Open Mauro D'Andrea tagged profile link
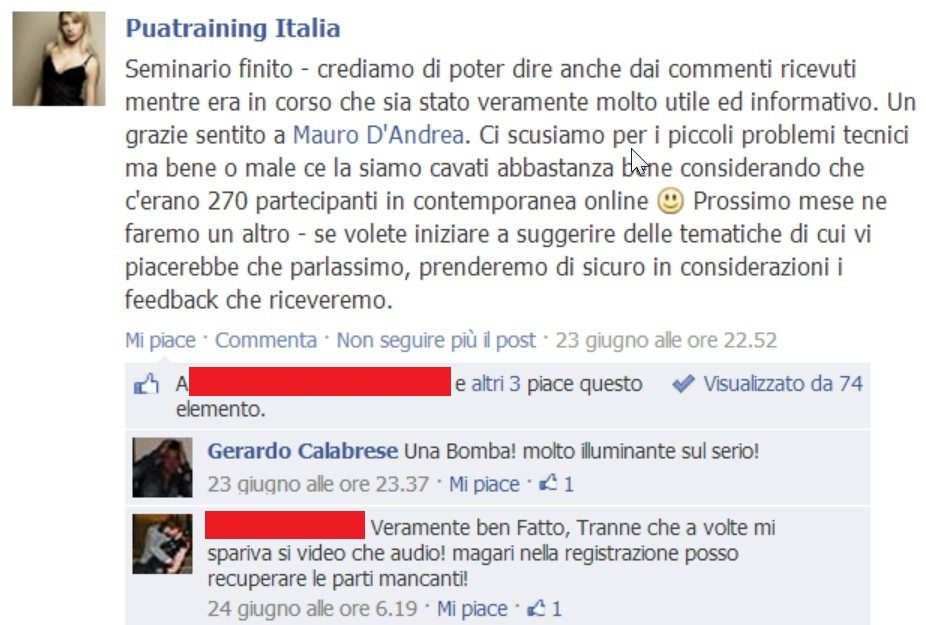This screenshot has width=926, height=625. tap(378, 135)
